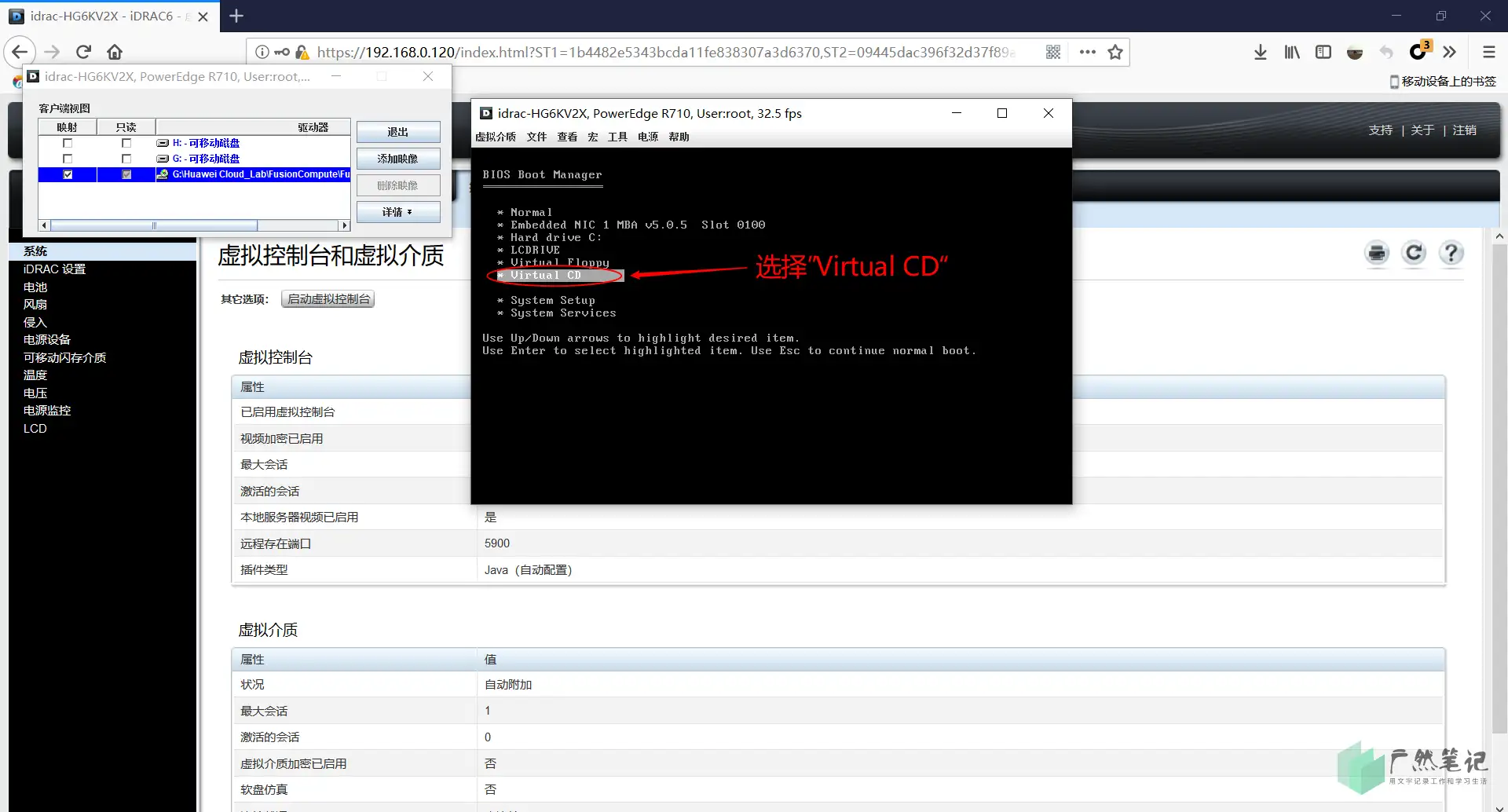Open the 帮助 menu in console window
The image size is (1508, 812).
click(x=679, y=137)
